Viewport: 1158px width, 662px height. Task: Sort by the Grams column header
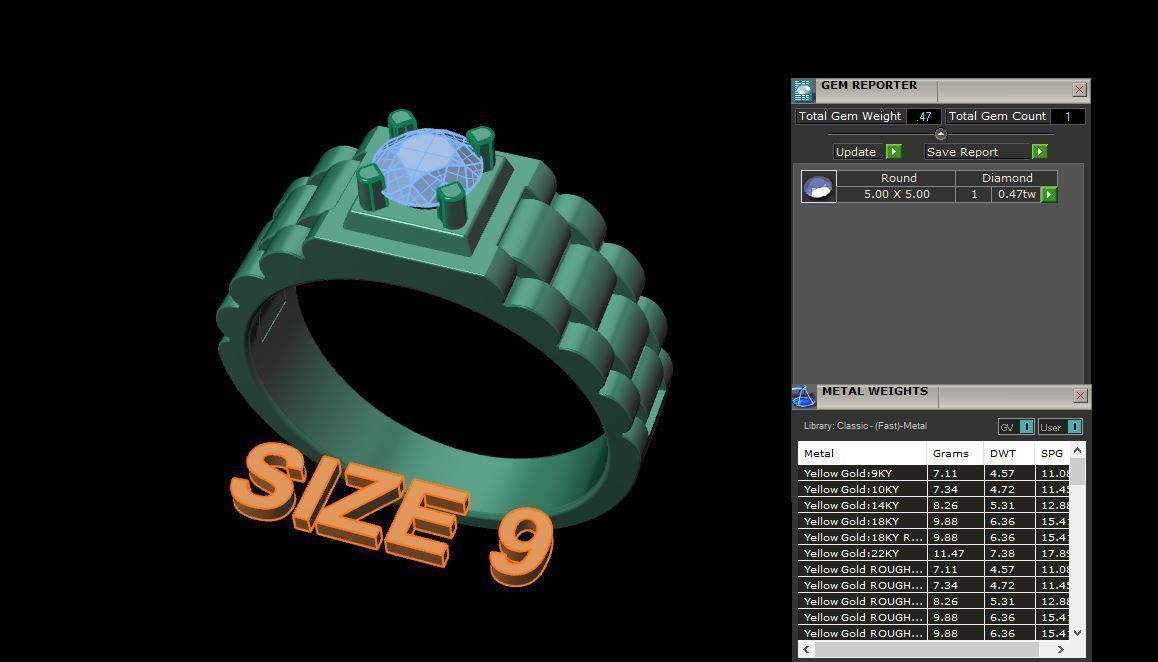(955, 453)
